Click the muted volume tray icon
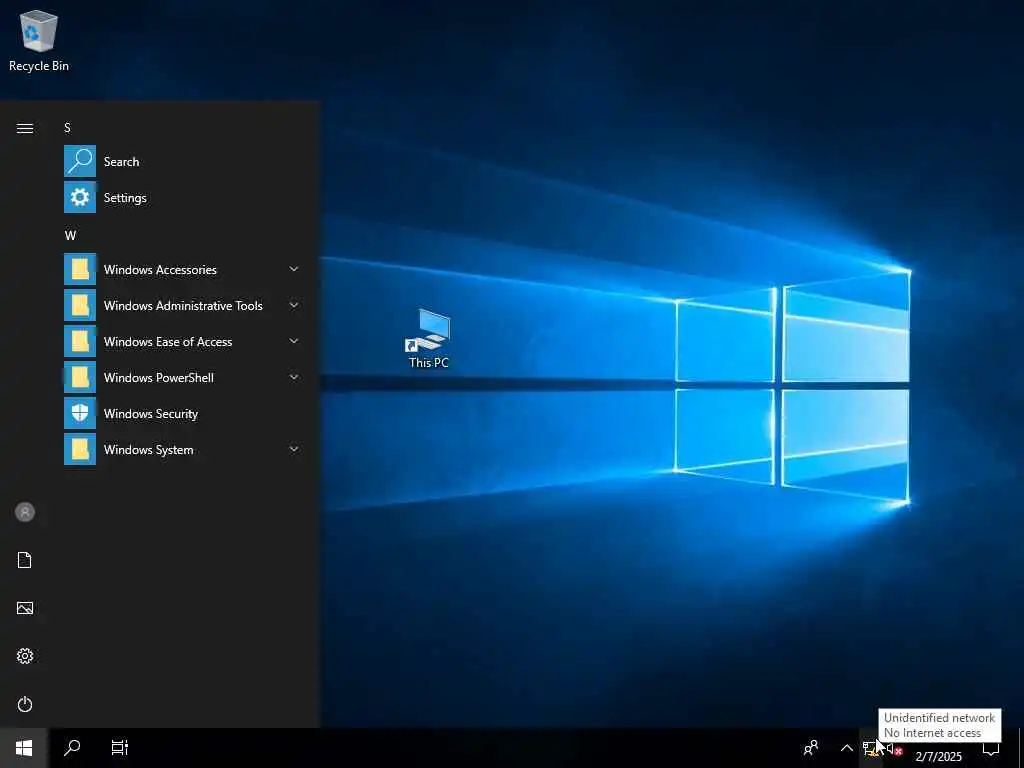1024x768 pixels. point(894,749)
